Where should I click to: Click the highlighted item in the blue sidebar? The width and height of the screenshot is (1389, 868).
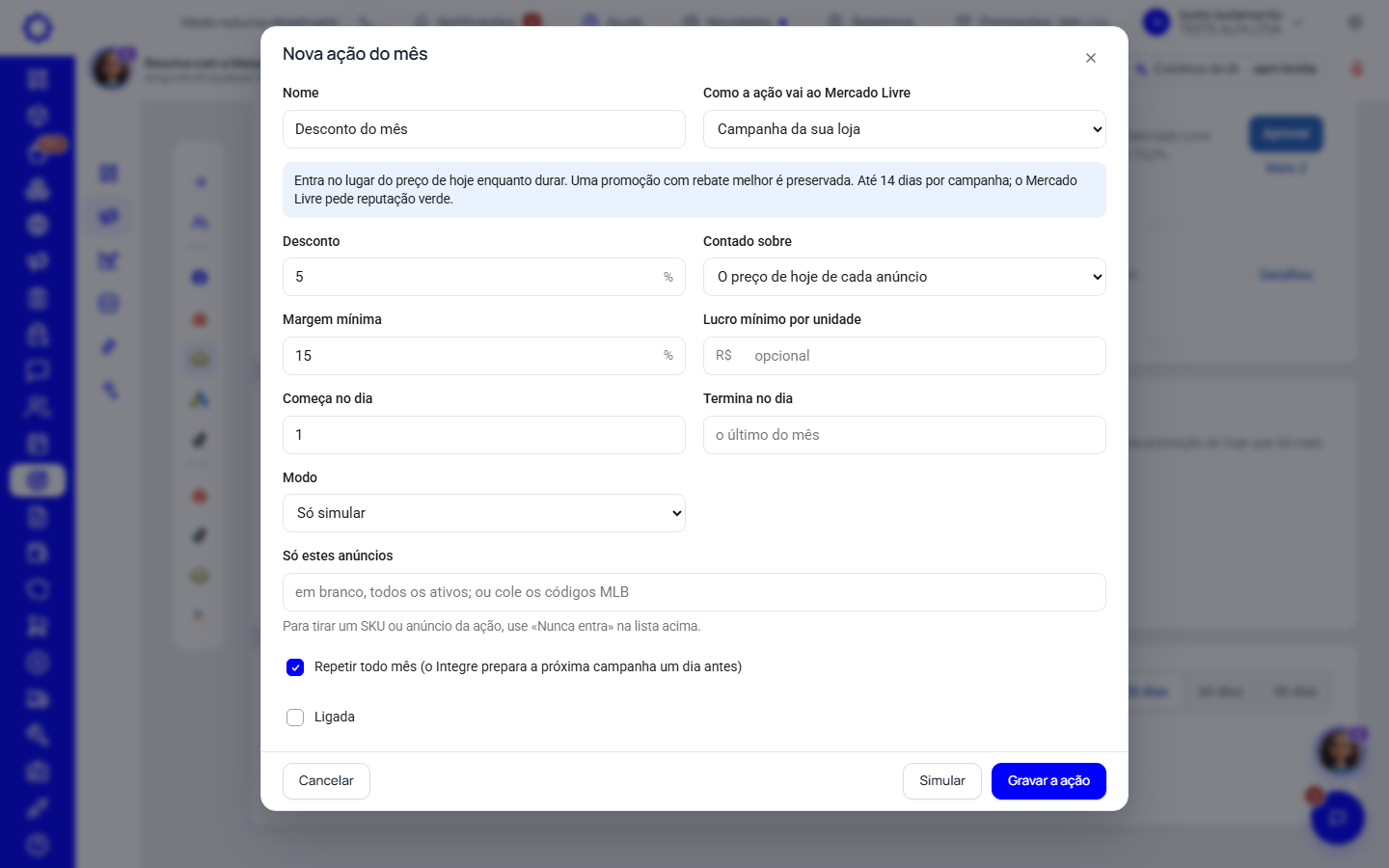pos(38,479)
